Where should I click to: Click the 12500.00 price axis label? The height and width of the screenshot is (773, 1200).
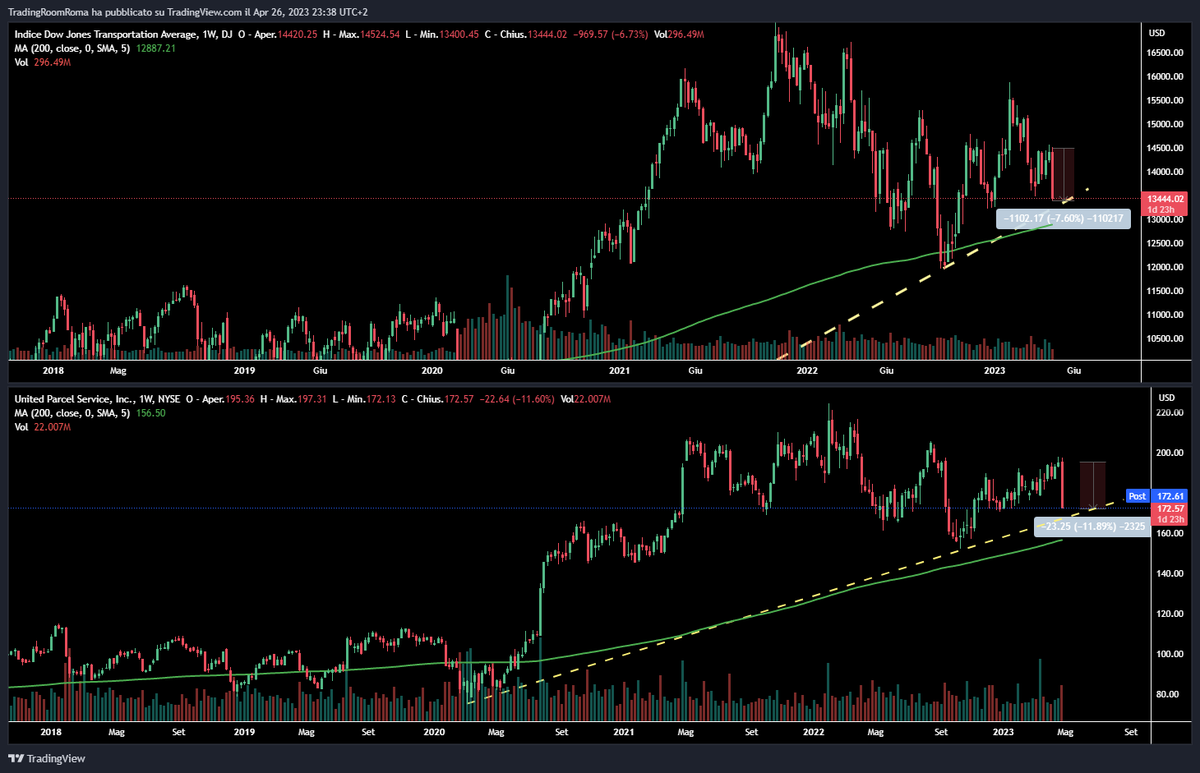point(1166,243)
